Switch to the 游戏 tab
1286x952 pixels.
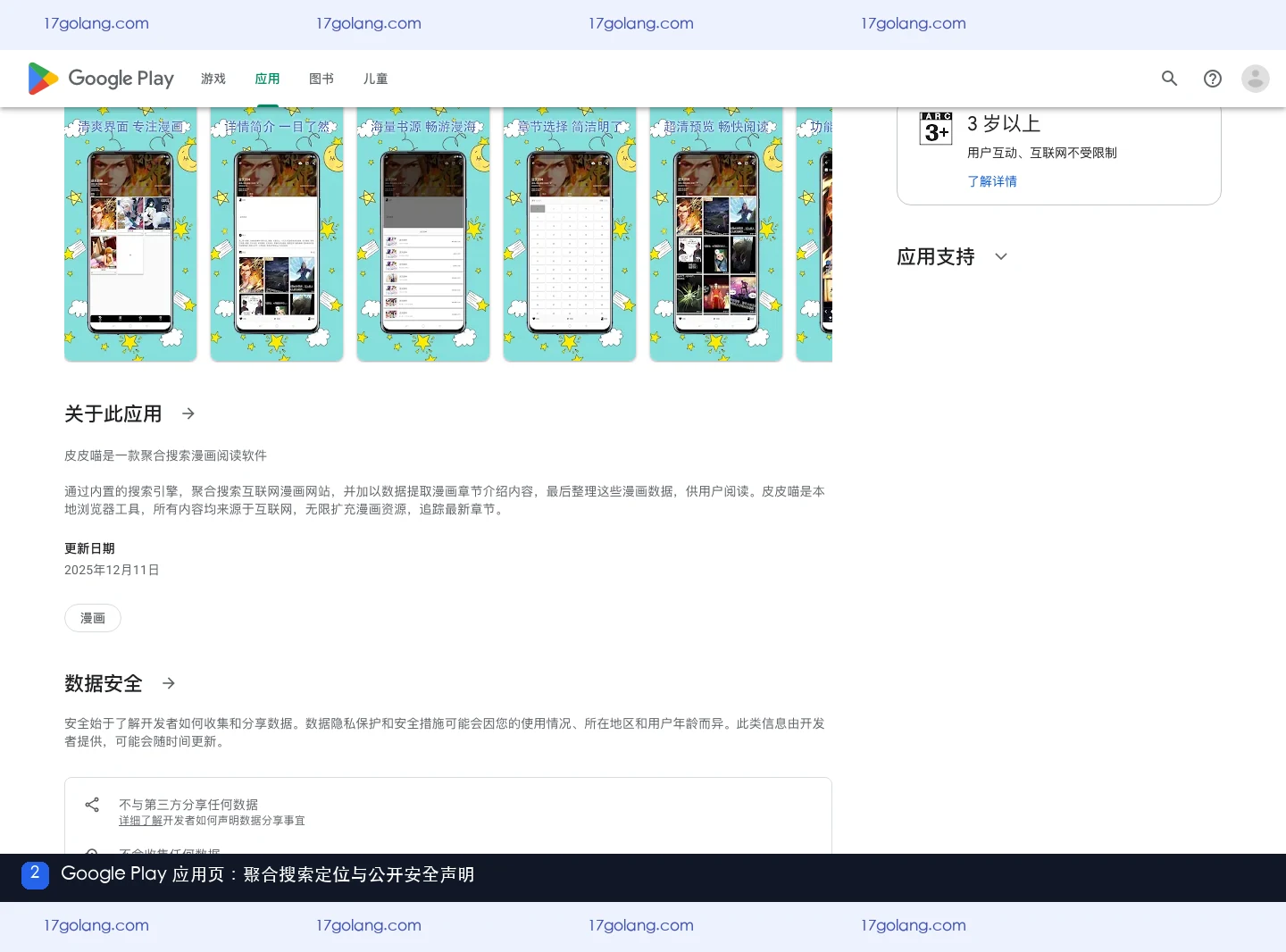(213, 79)
